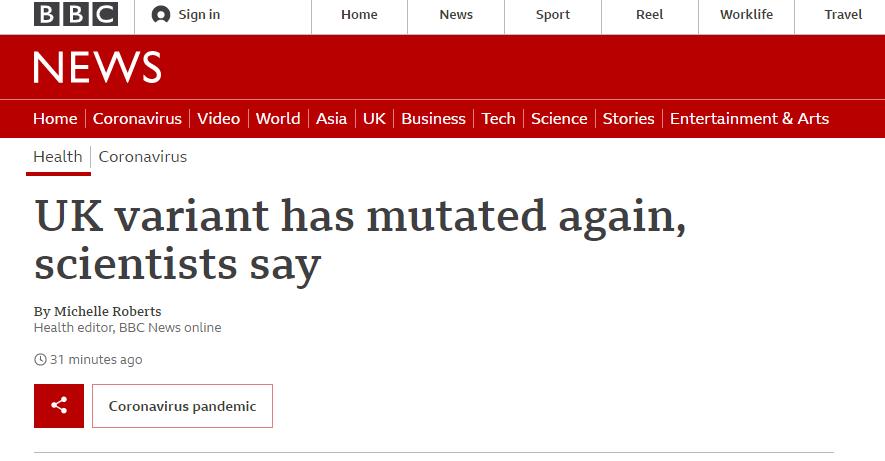Open Entertainment & Arts section
Viewport: 885px width, 461px height.
(749, 118)
